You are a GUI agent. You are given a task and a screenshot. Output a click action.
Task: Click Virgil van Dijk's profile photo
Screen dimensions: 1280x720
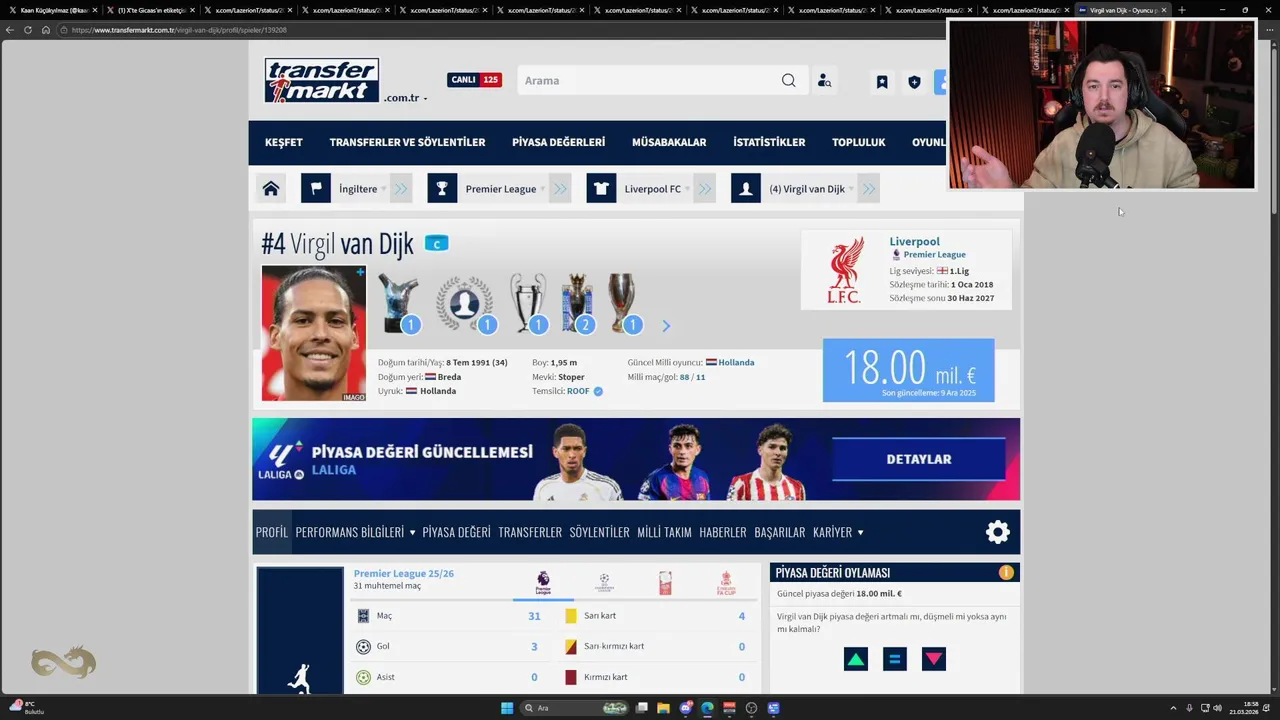(x=314, y=333)
